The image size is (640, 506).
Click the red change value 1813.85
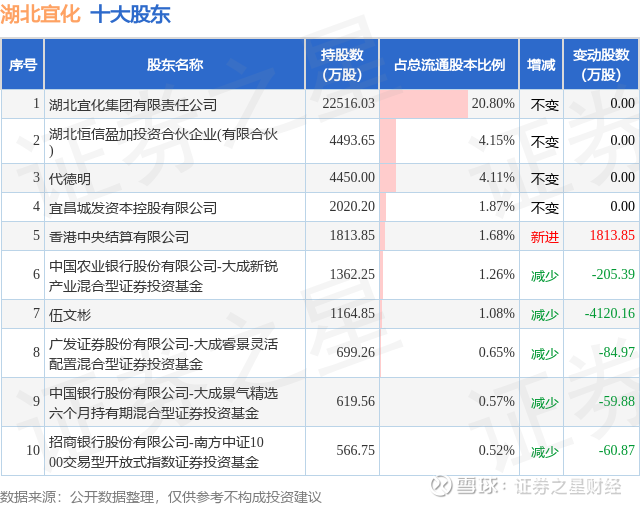(612, 235)
